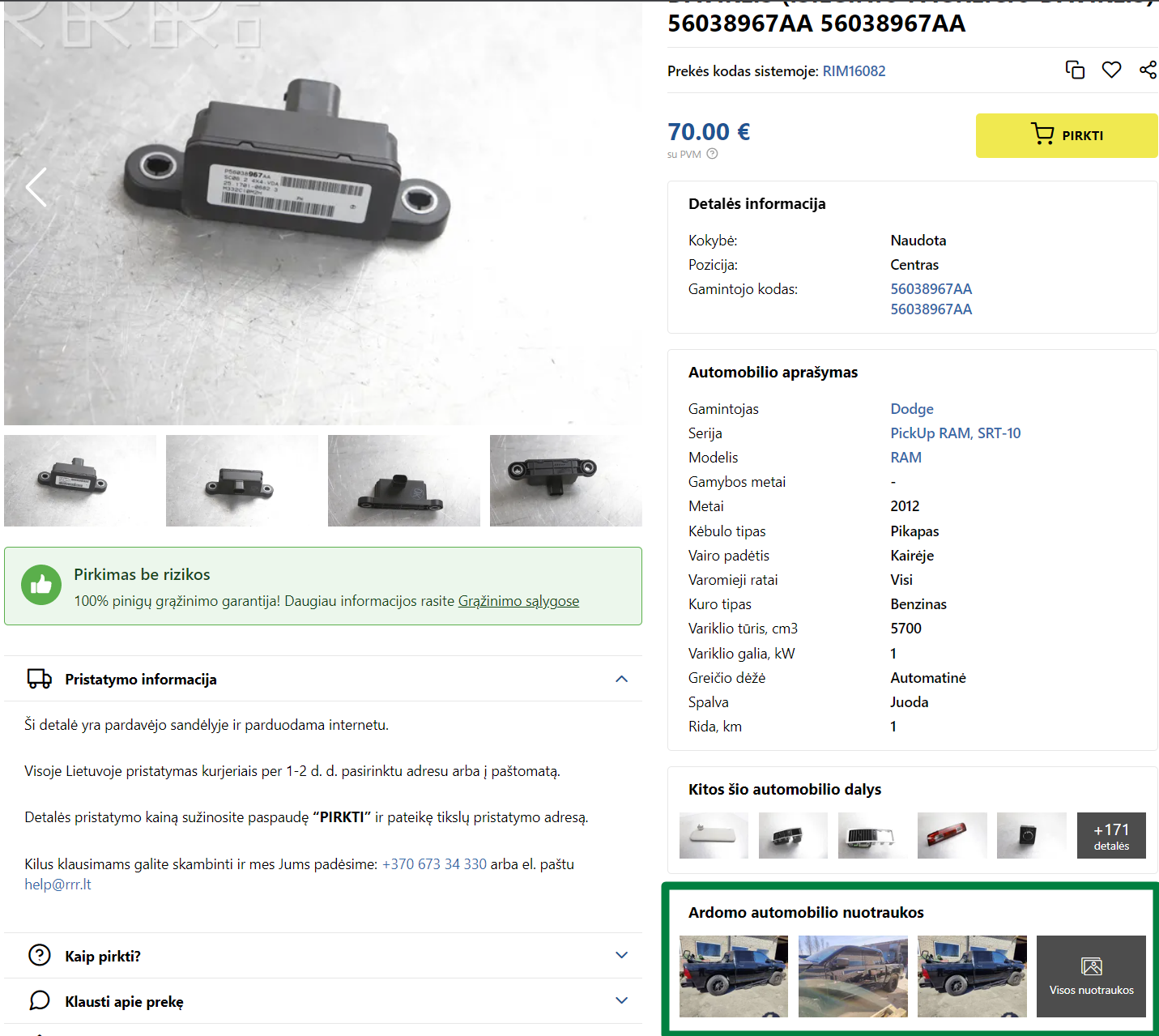Viewport: 1159px width, 1036px height.
Task: Click the copy product code icon
Action: [1075, 70]
